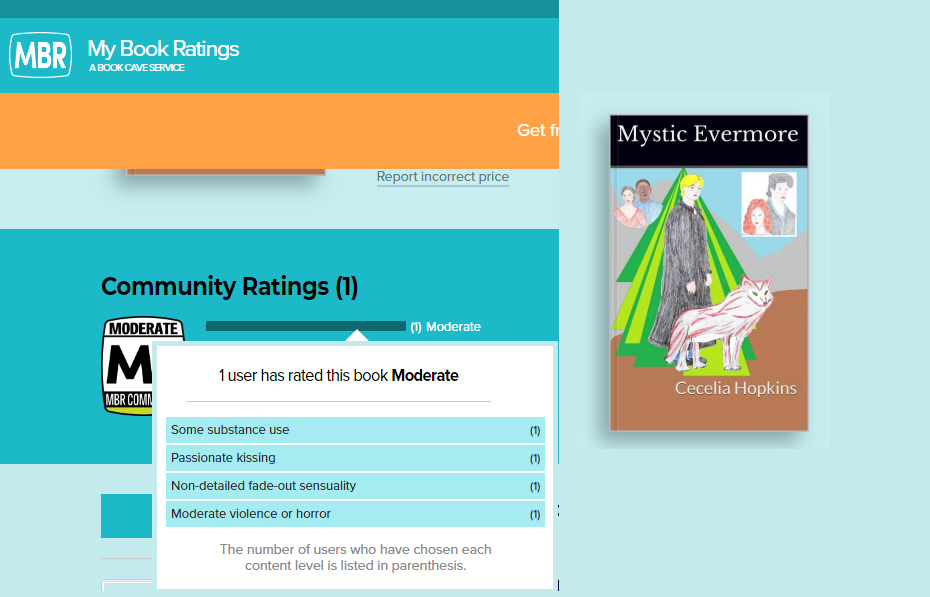Open the My Book Ratings home link
Viewport: 930px width, 597px height.
(x=163, y=49)
